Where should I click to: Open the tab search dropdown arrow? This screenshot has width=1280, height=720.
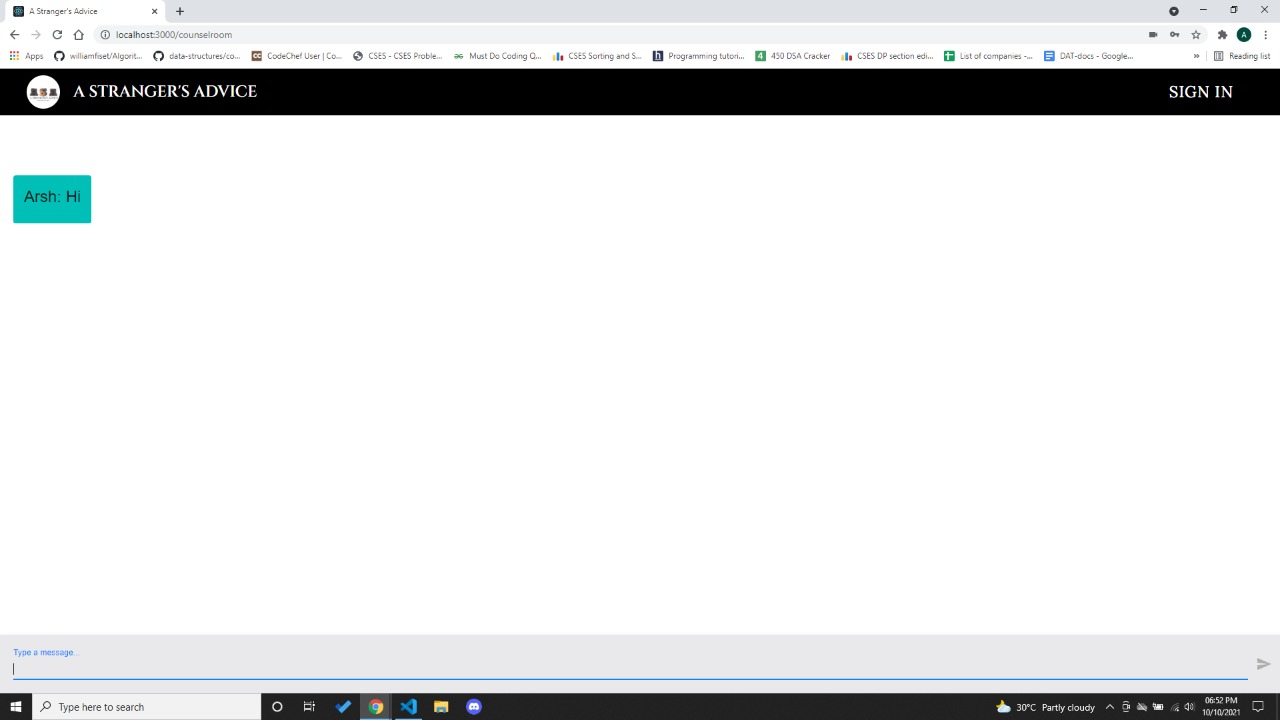1174,11
